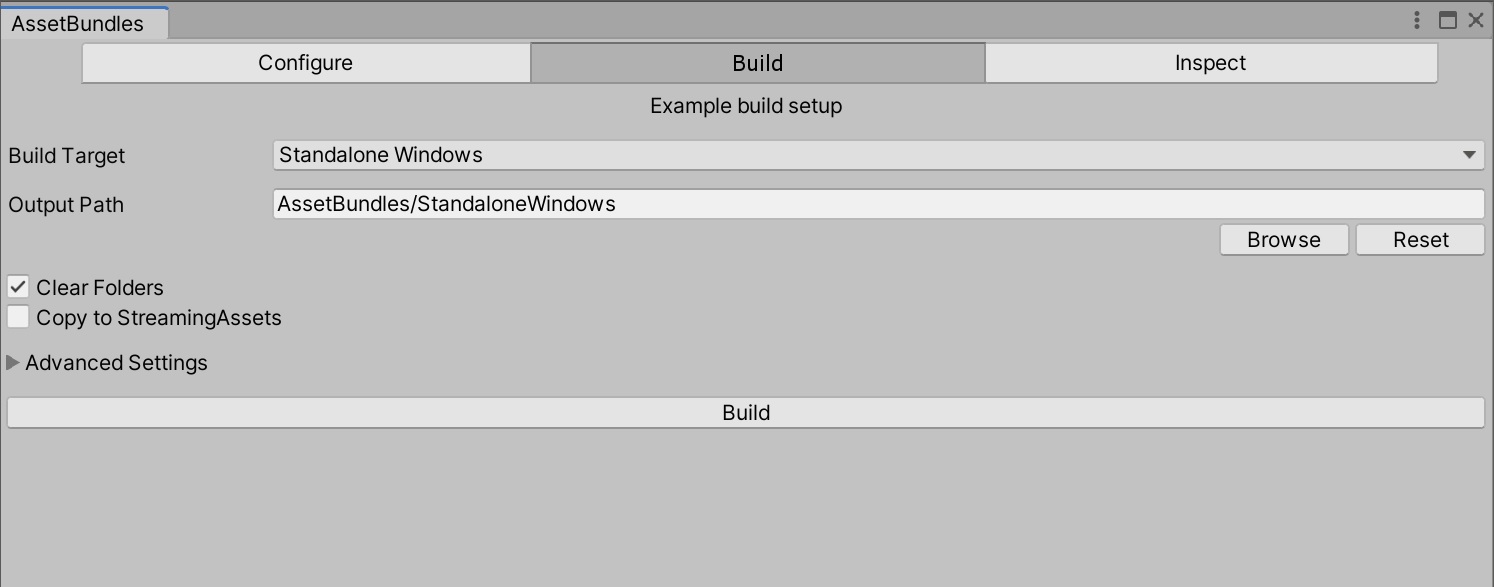
Task: Click the Output Path label
Action: point(66,205)
